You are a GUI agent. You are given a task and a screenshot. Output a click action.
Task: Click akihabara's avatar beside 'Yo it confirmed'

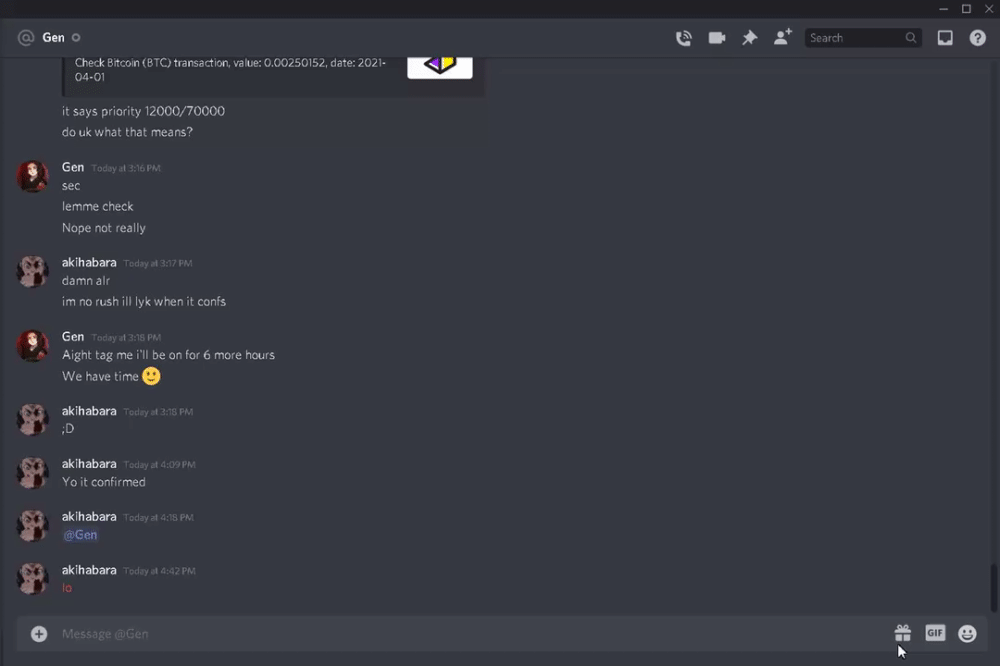(33, 473)
